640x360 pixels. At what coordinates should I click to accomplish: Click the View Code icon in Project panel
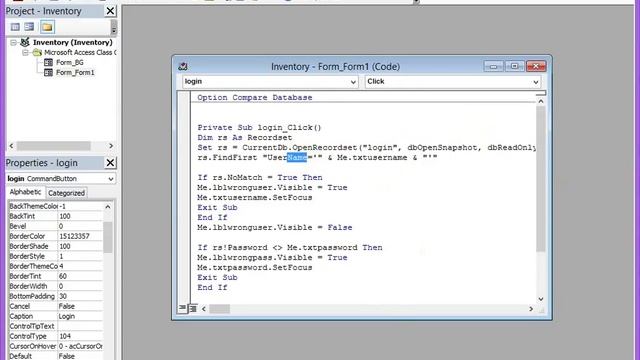click(x=15, y=27)
